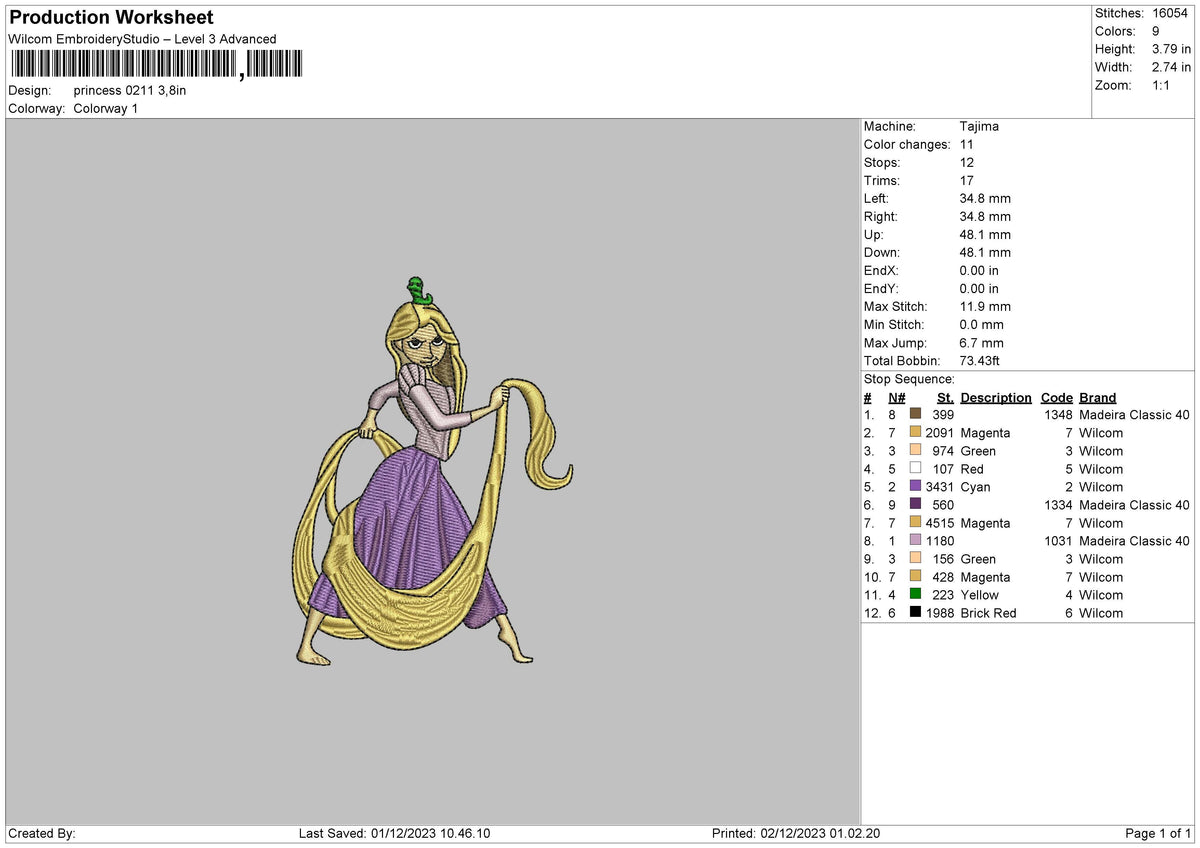
Task: Click the design name 'princess 0211 3,8in'
Action: (130, 90)
